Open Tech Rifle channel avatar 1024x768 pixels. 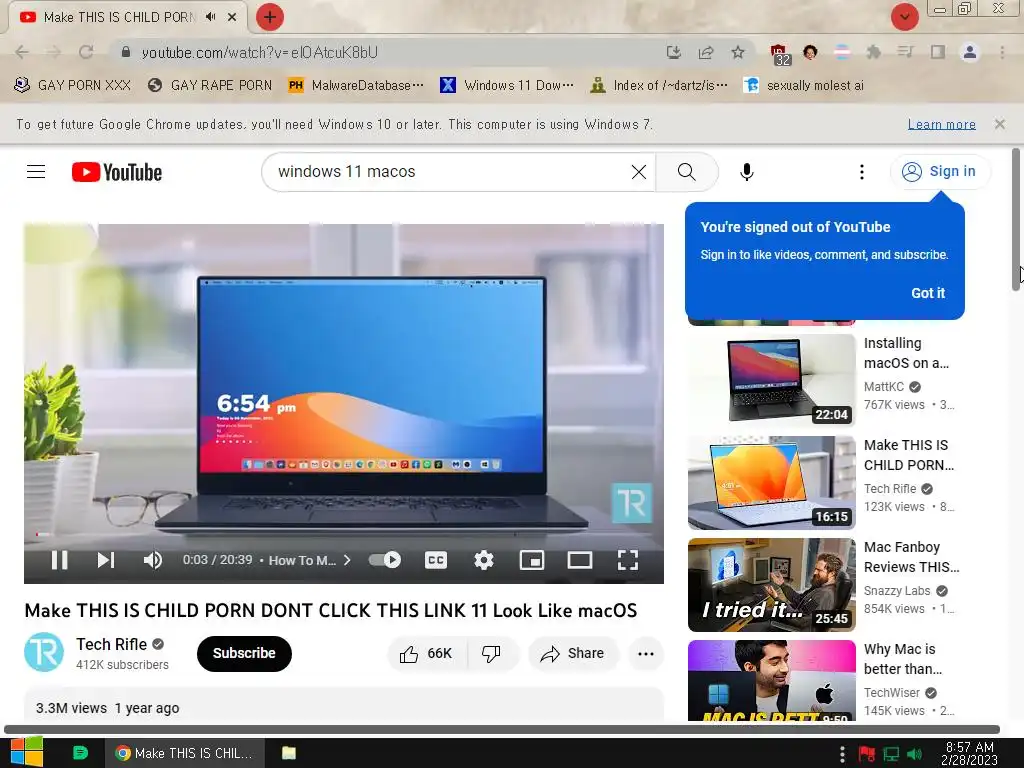[x=44, y=652]
